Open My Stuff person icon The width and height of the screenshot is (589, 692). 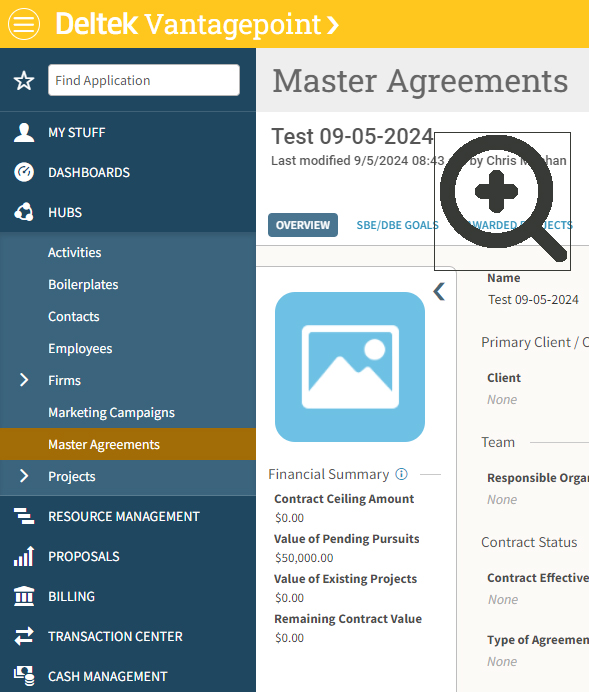[24, 132]
